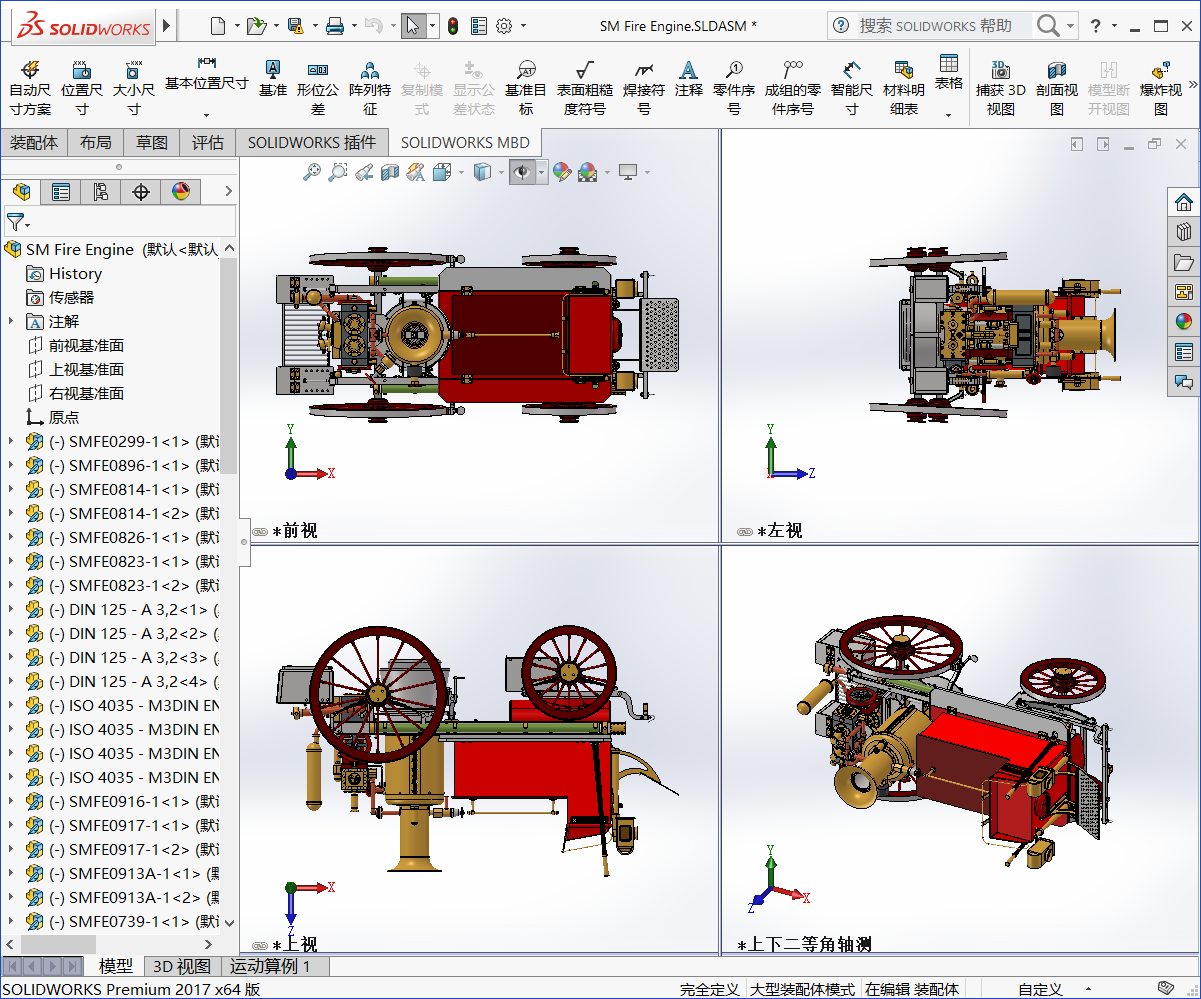The image size is (1201, 999).
Task: Expand the SOLIDWORKS menu flyout arrow
Action: 166,25
